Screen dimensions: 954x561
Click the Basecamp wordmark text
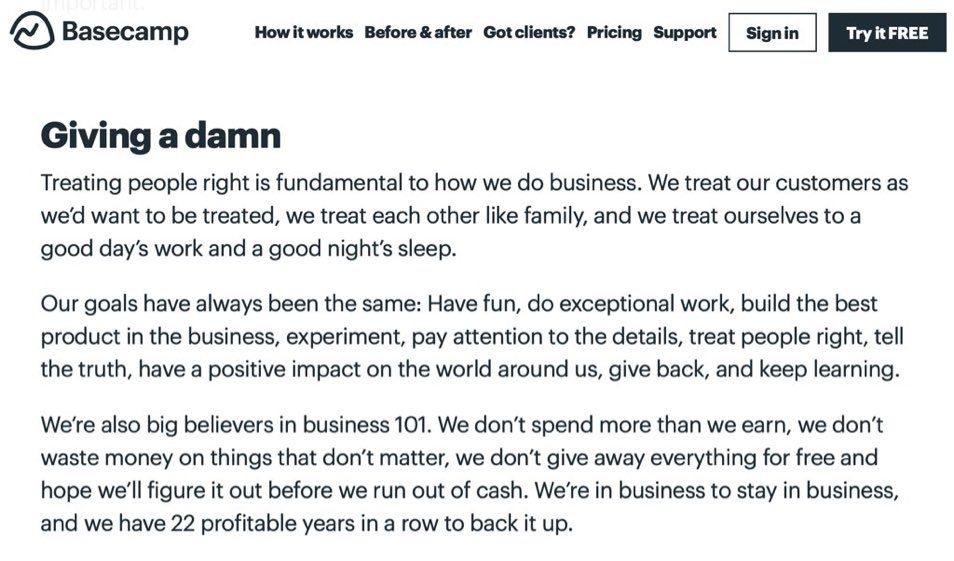(x=125, y=32)
